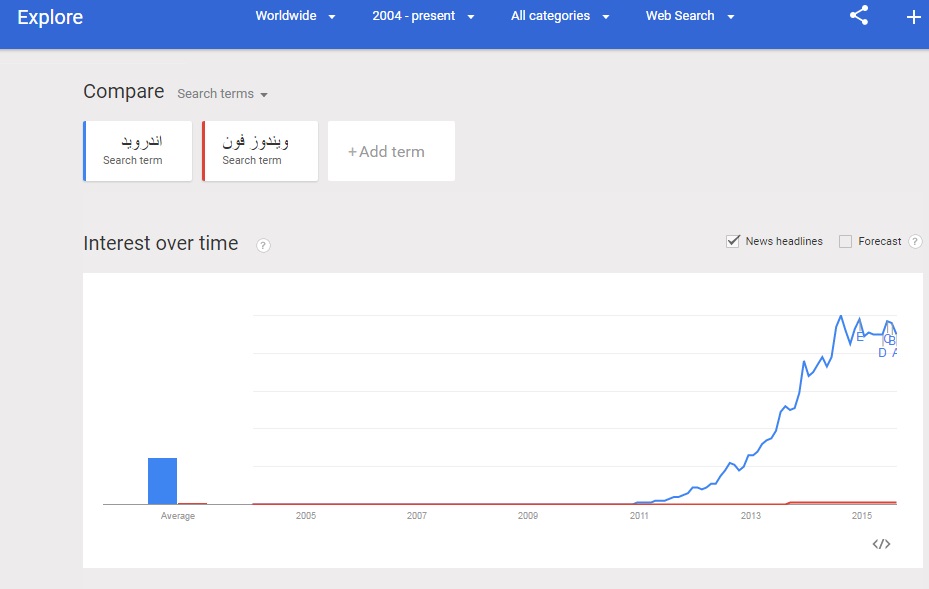Expand the 2004 - present time range dropdown
Image resolution: width=929 pixels, height=589 pixels.
point(423,16)
